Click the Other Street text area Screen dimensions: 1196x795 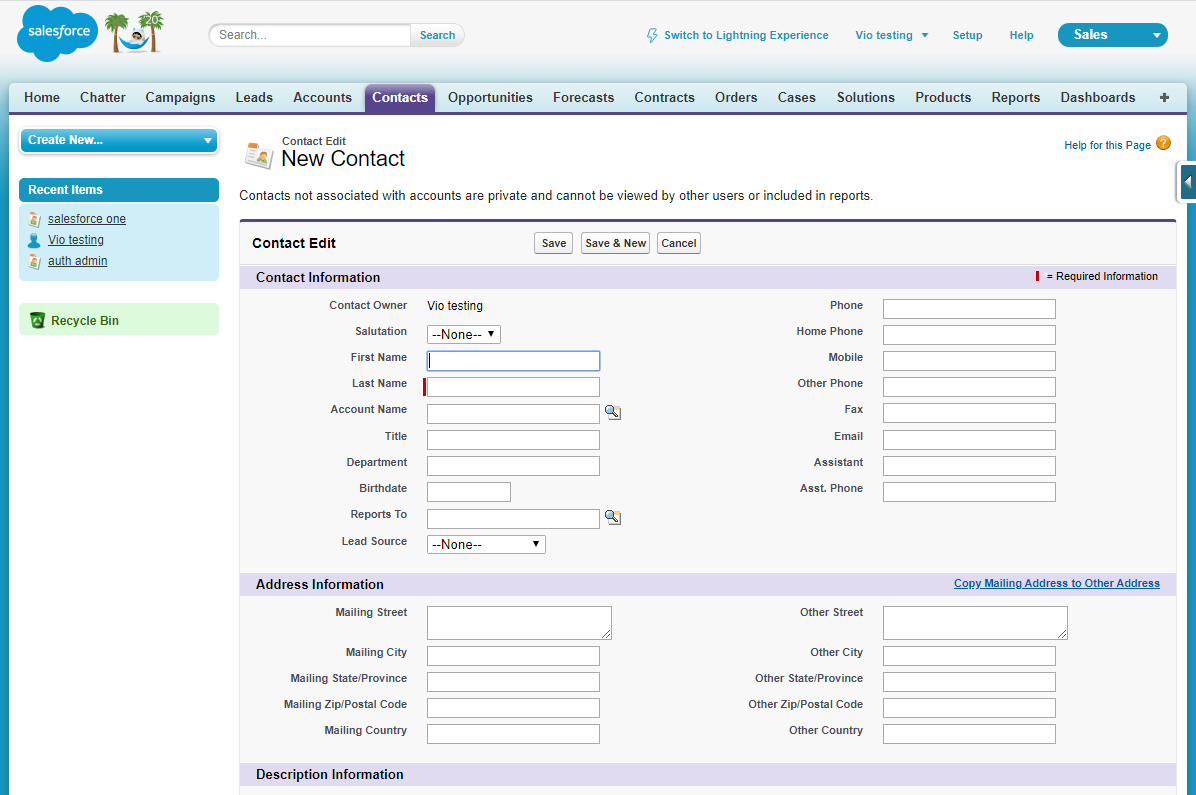pyautogui.click(x=975, y=623)
